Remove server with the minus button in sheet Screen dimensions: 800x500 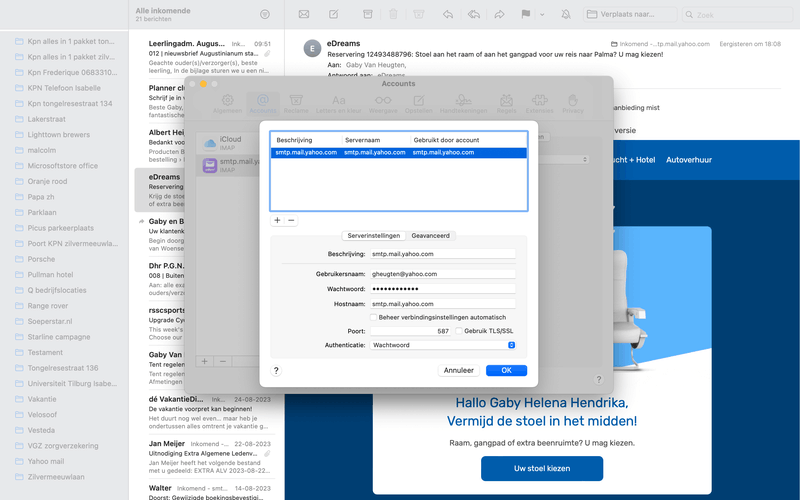[291, 220]
